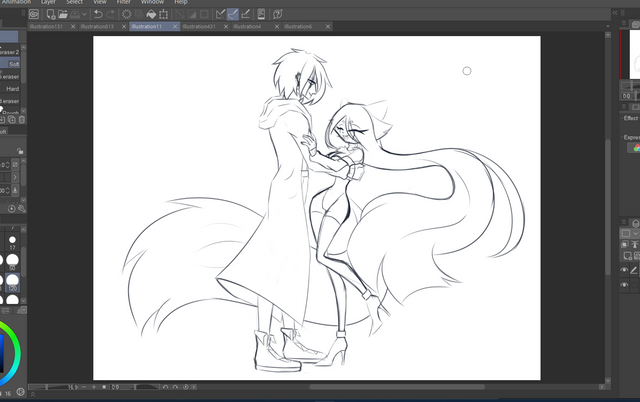Hide the second layer eye icon
This screenshot has height=402, width=640.
624,285
